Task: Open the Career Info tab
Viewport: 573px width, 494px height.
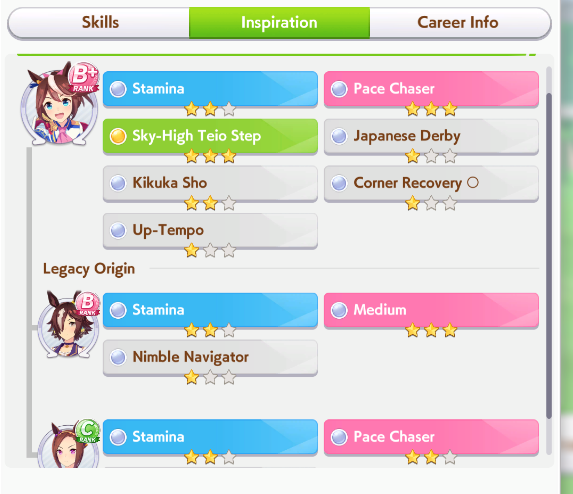Action: click(x=458, y=22)
